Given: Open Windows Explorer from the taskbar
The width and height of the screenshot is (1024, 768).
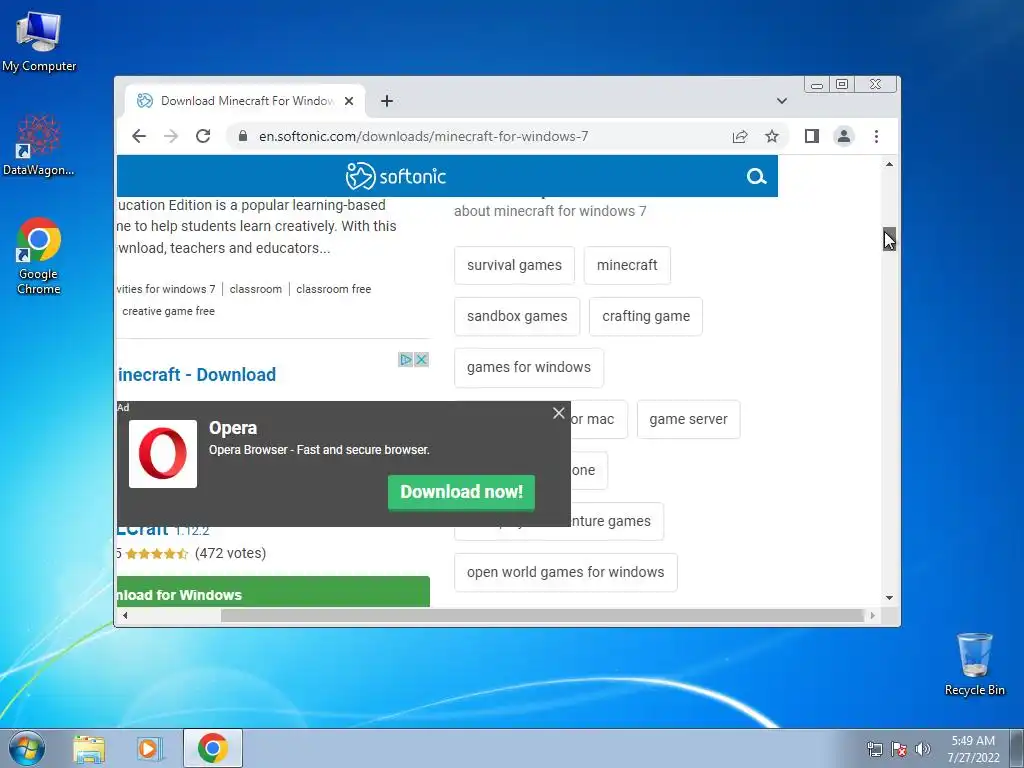Looking at the screenshot, I should click(89, 748).
